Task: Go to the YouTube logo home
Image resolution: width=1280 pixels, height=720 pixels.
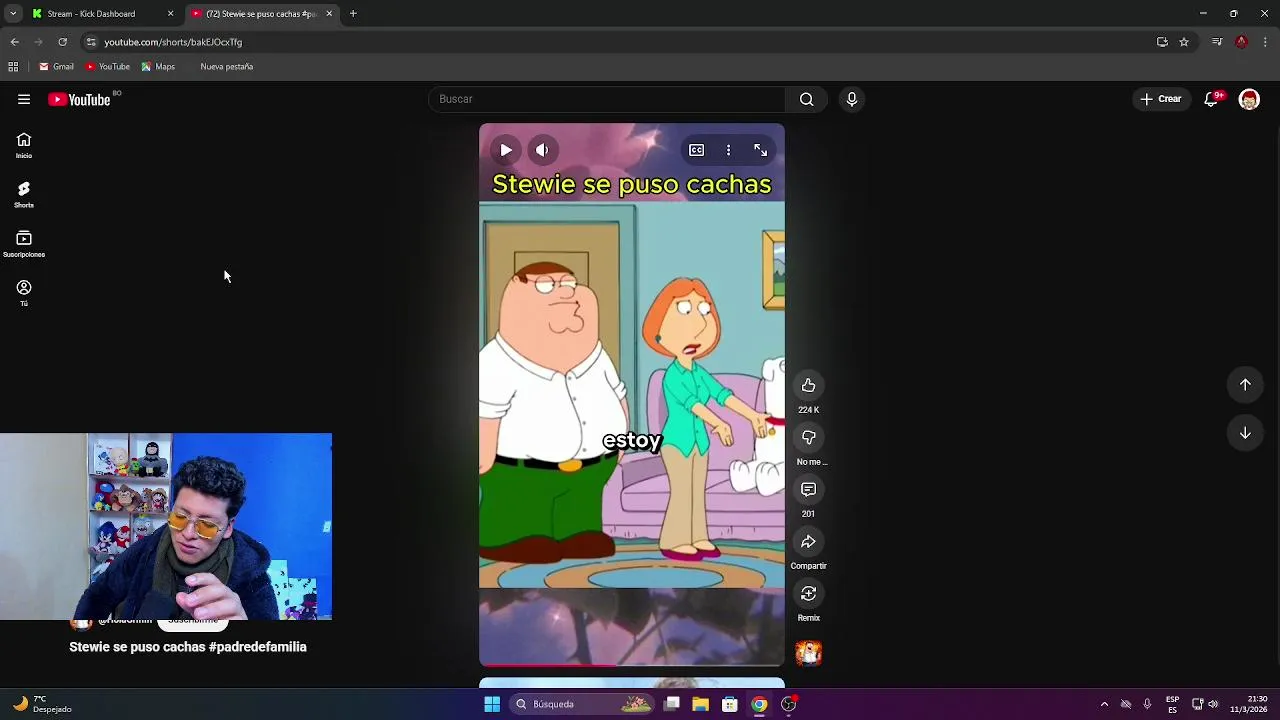Action: (x=79, y=99)
